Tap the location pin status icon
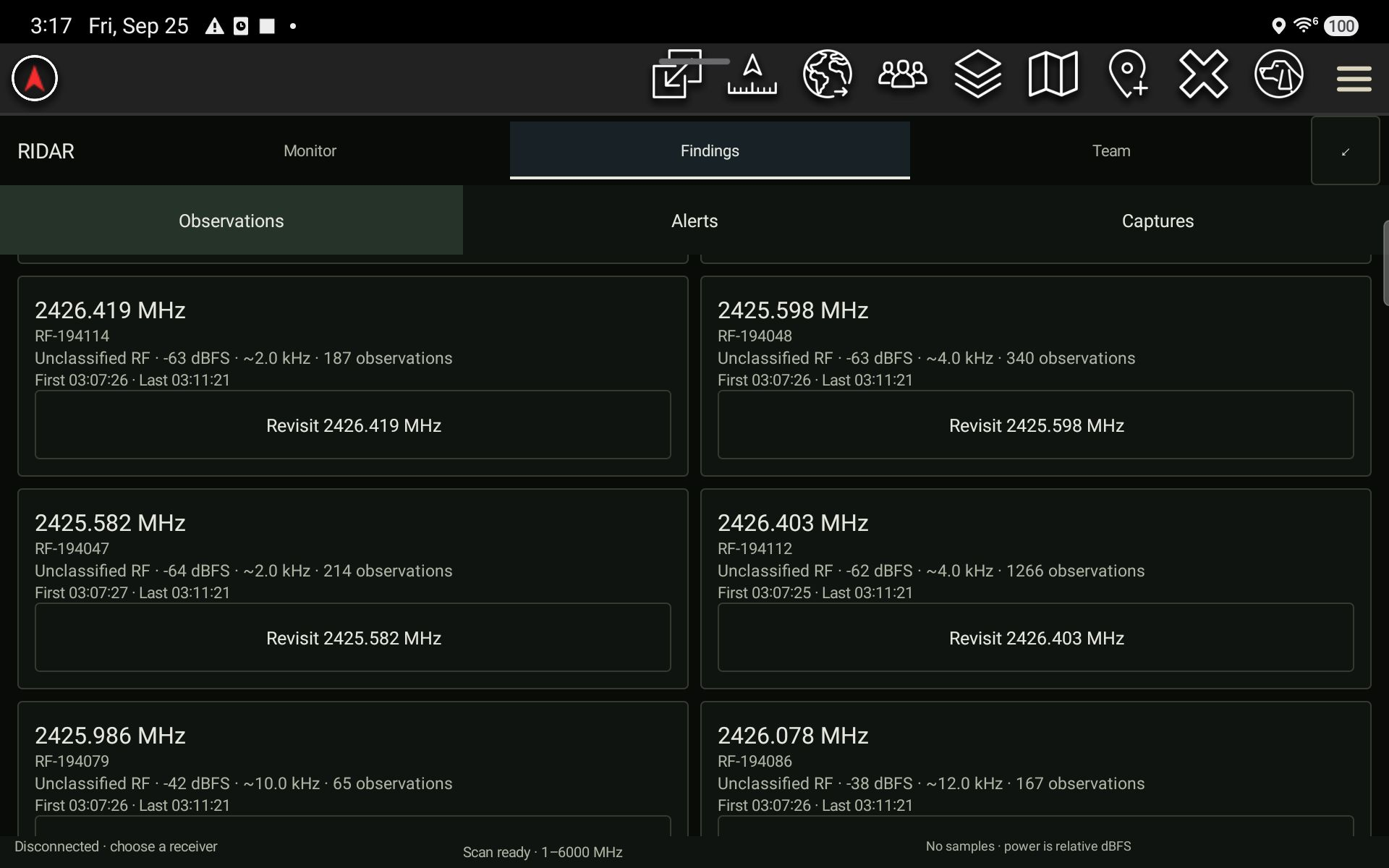This screenshot has width=1389, height=868. [1278, 26]
